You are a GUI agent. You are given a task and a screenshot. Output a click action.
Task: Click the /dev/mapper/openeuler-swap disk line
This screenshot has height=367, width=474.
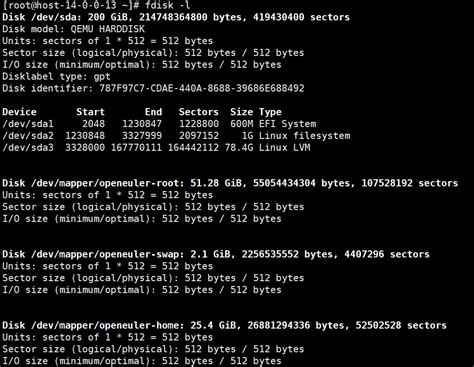[x=216, y=254]
